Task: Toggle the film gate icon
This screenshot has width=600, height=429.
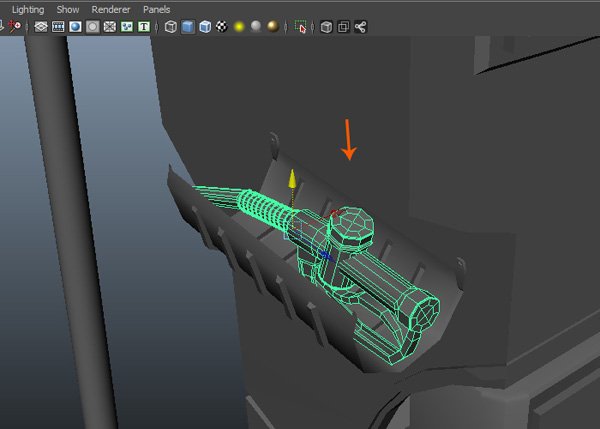Action: pos(58,27)
